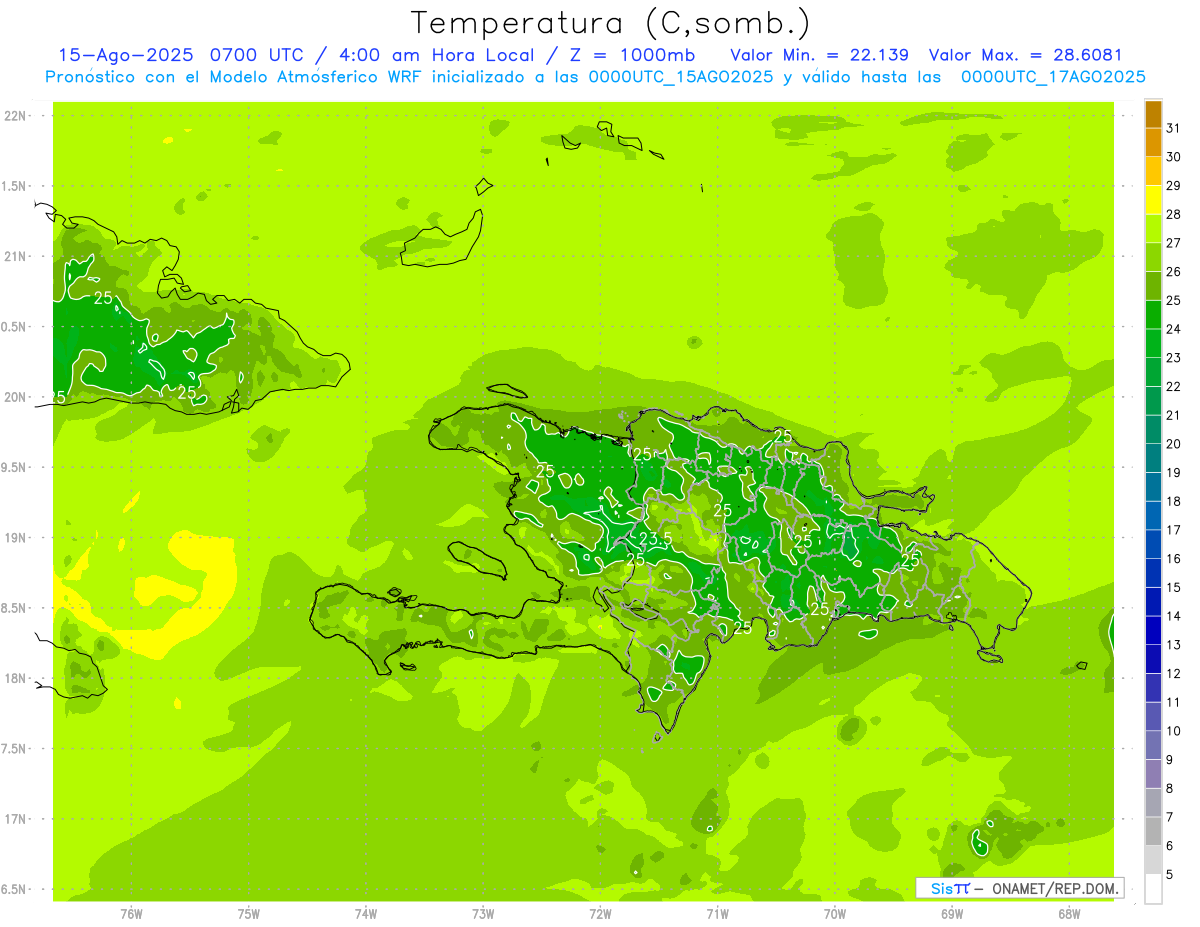The width and height of the screenshot is (1200, 927).
Task: Click the '69W' longitude axis label
Action: 952,913
